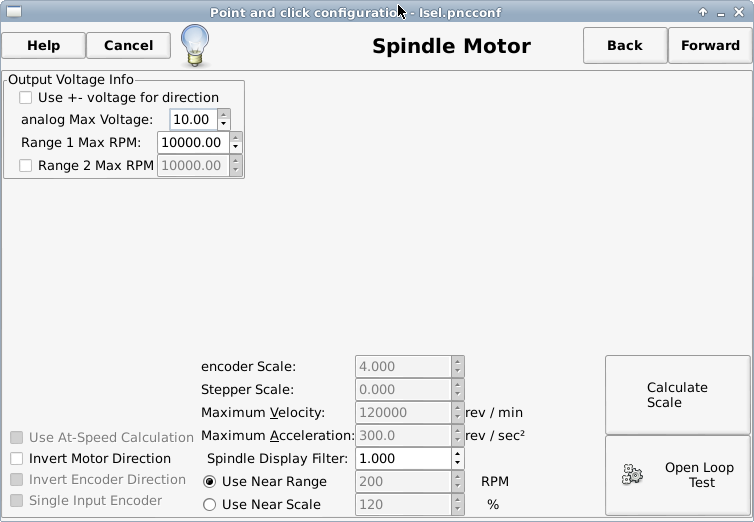This screenshot has height=522, width=754.
Task: Close the pncconf window
Action: (x=739, y=12)
